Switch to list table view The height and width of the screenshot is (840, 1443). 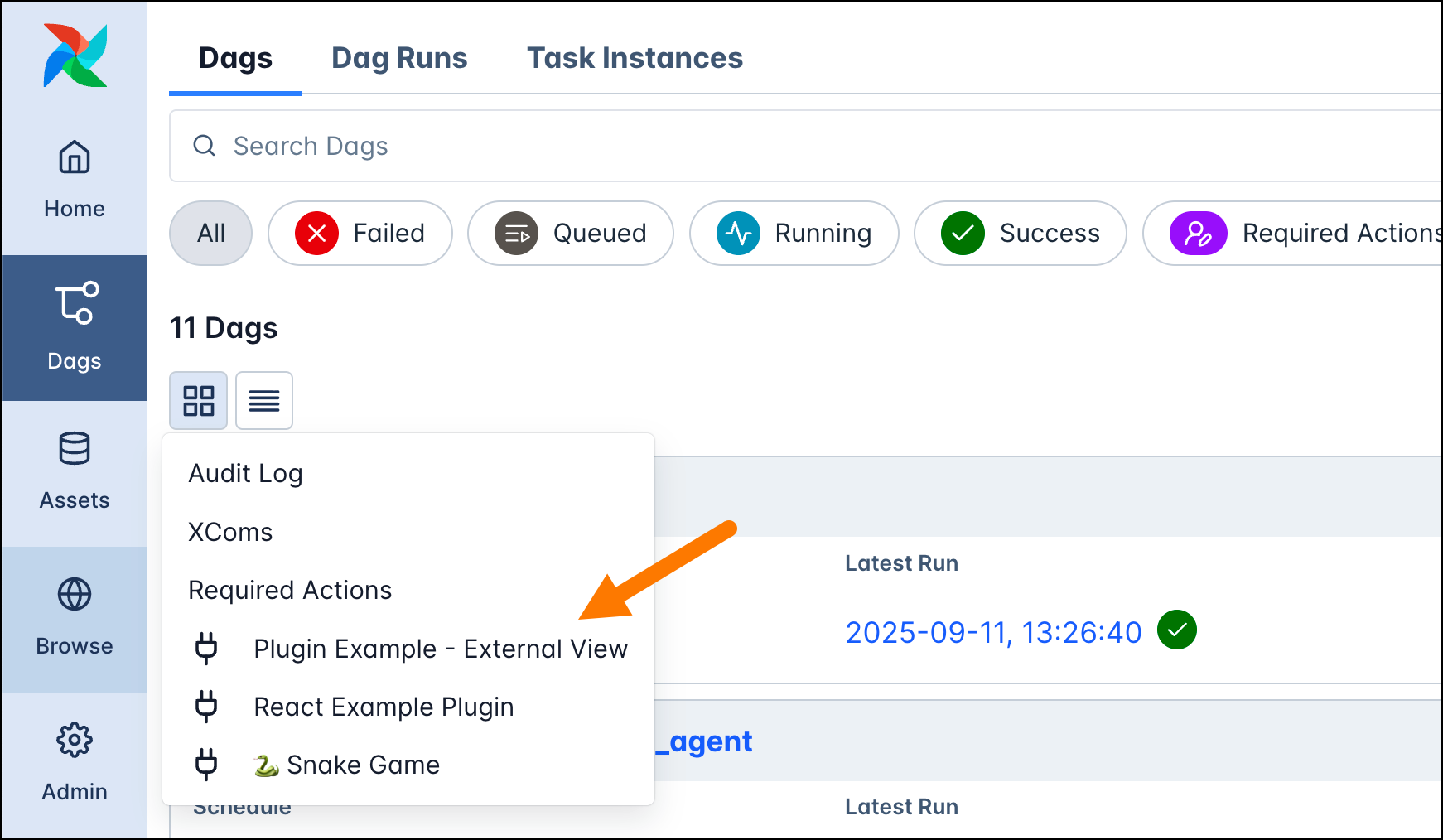coord(264,401)
